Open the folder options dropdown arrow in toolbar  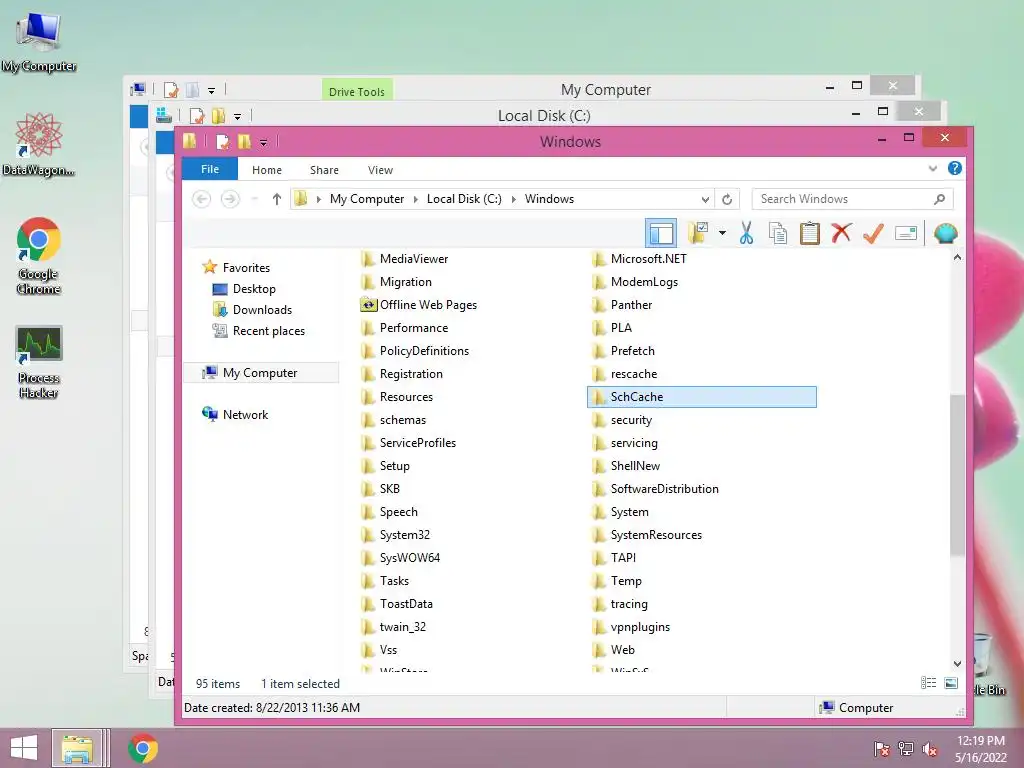pos(722,233)
